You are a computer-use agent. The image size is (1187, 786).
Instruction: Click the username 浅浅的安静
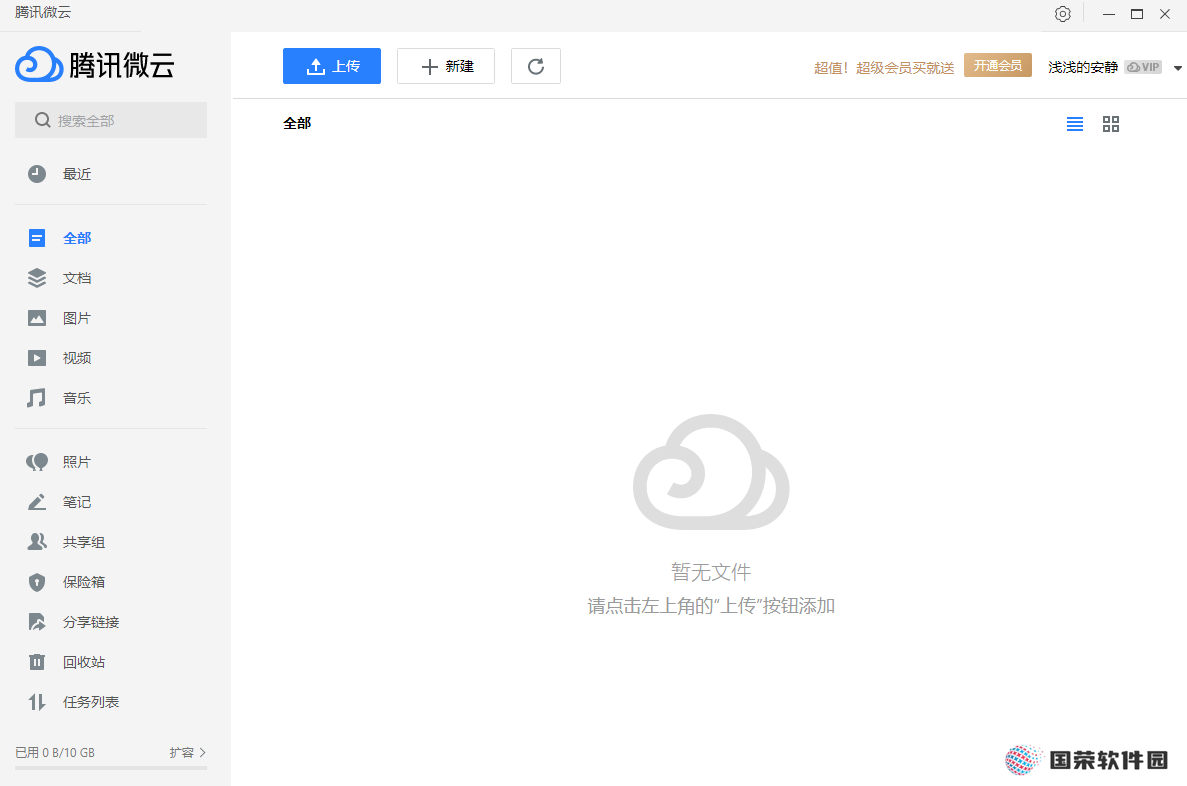pos(1083,67)
